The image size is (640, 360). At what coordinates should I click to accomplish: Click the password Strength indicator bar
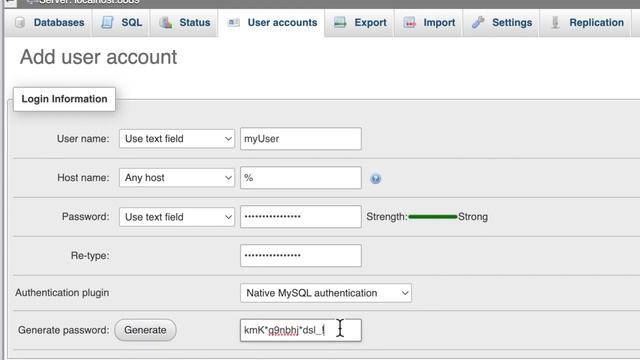pyautogui.click(x=433, y=217)
